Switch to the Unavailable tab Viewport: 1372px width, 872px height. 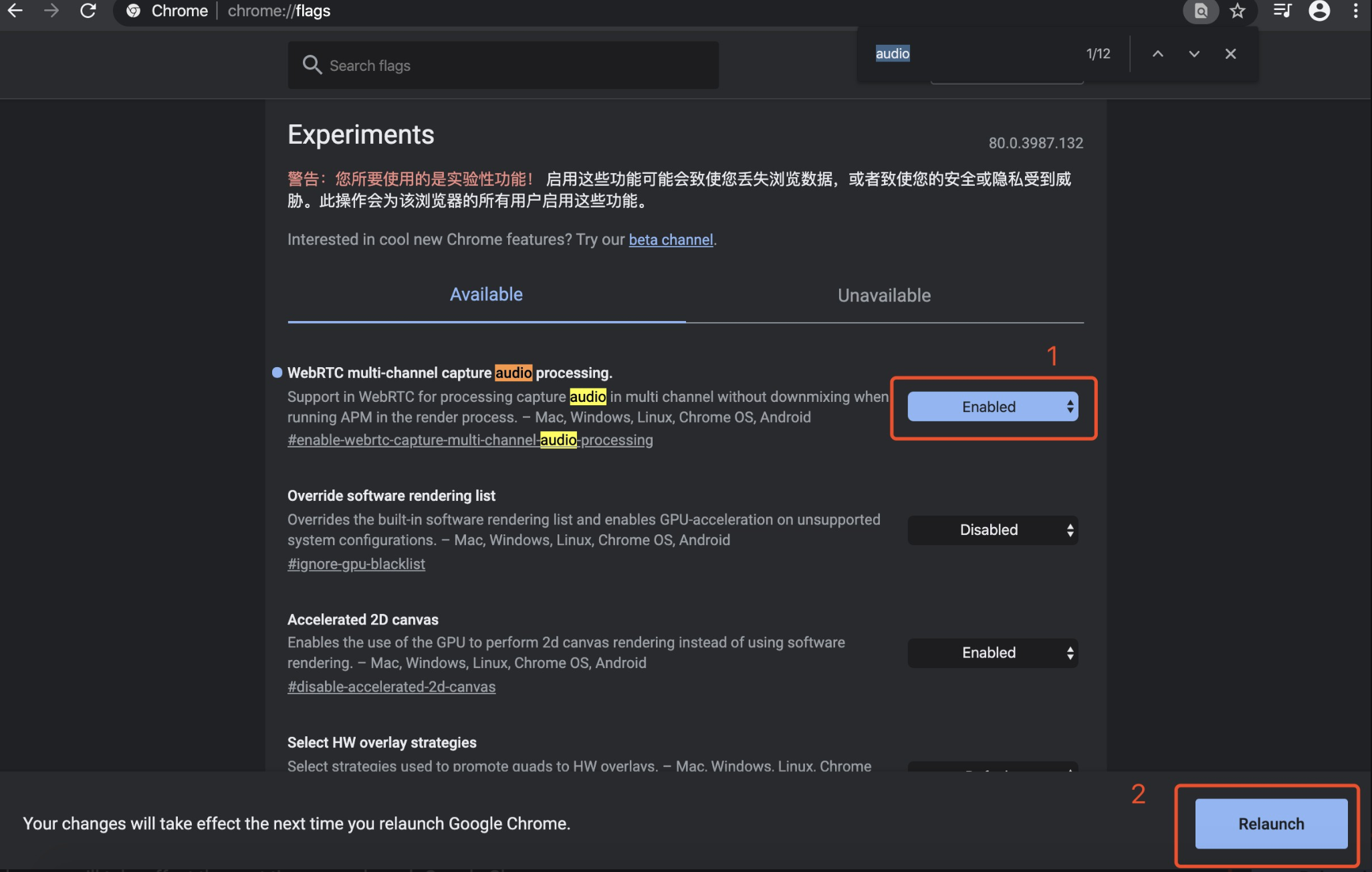point(884,295)
